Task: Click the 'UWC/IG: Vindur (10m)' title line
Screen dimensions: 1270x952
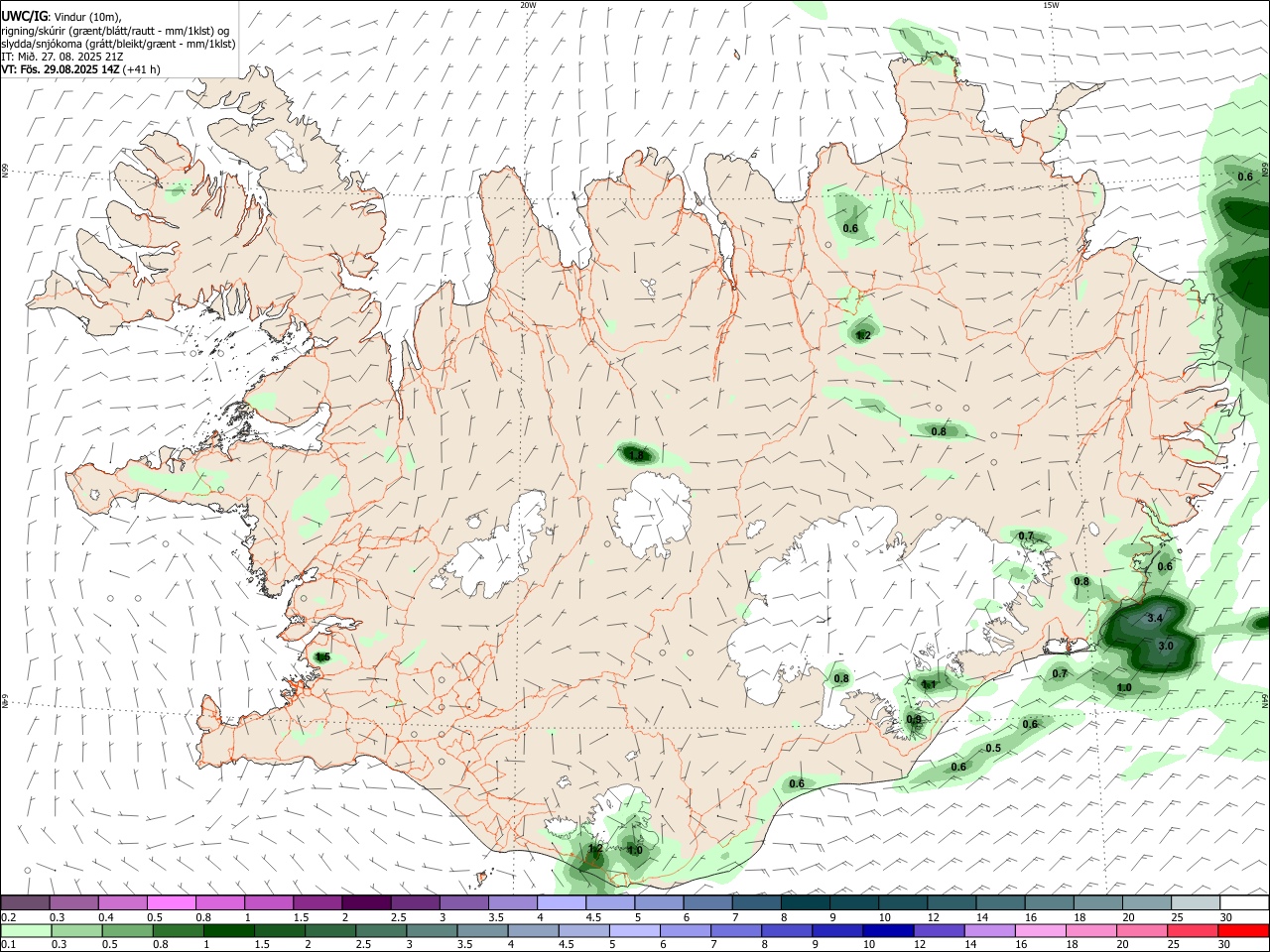Action: [61, 17]
